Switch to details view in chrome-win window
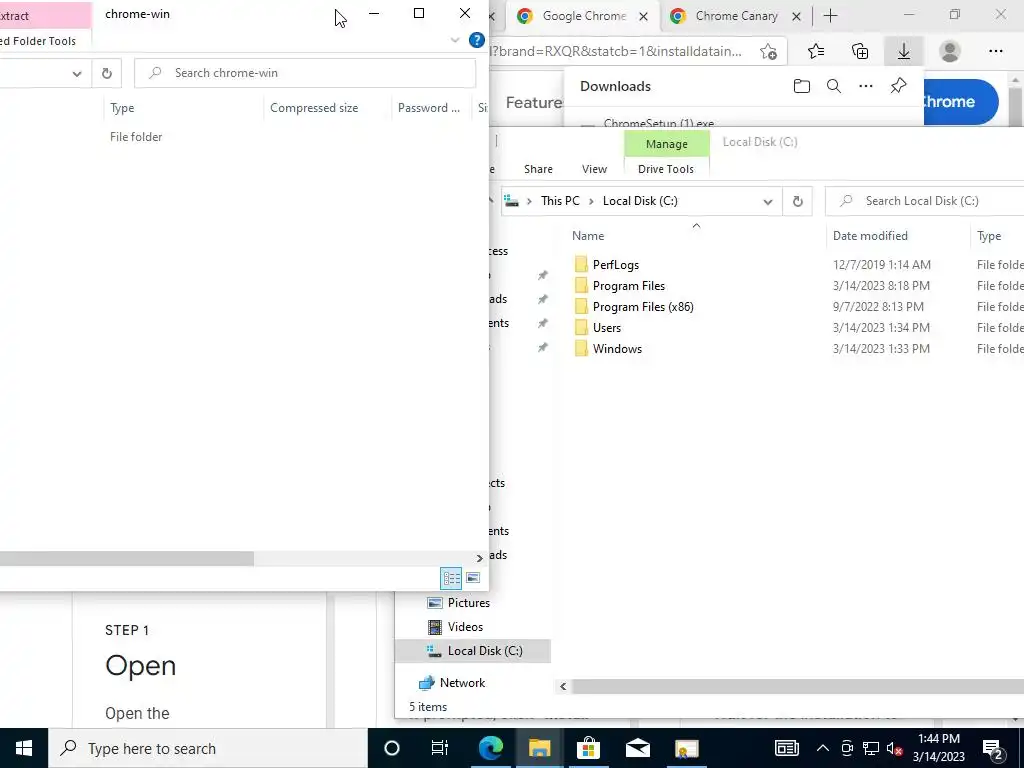The height and width of the screenshot is (768, 1024). click(451, 578)
